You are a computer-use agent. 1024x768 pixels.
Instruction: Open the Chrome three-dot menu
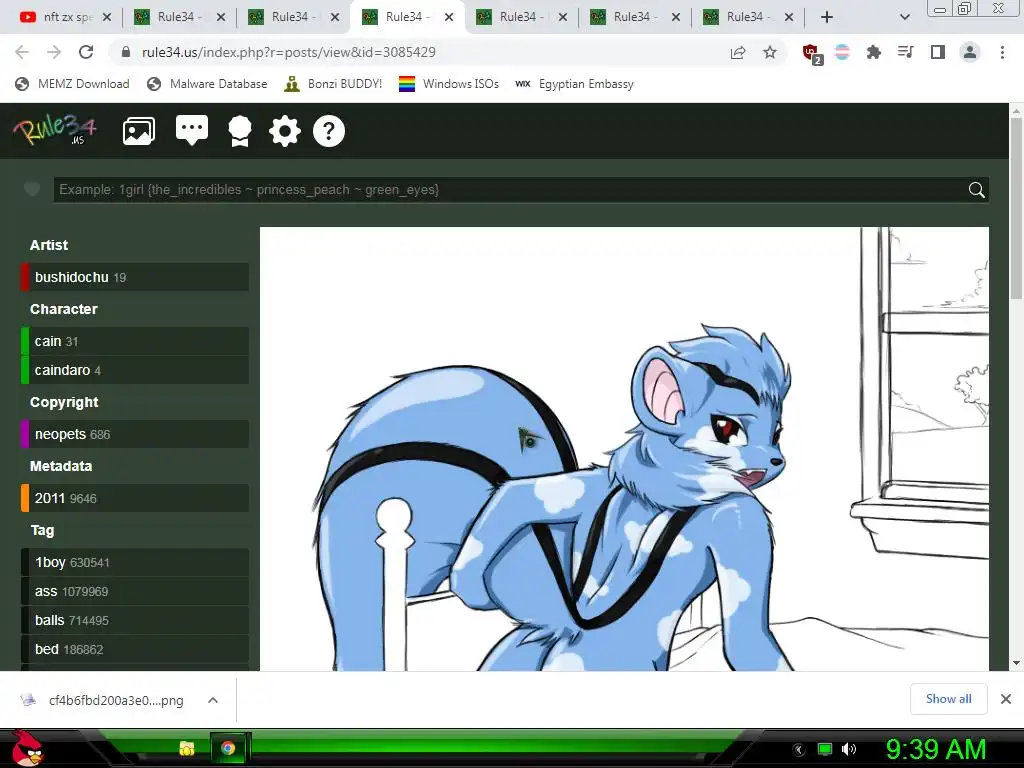[x=1002, y=52]
